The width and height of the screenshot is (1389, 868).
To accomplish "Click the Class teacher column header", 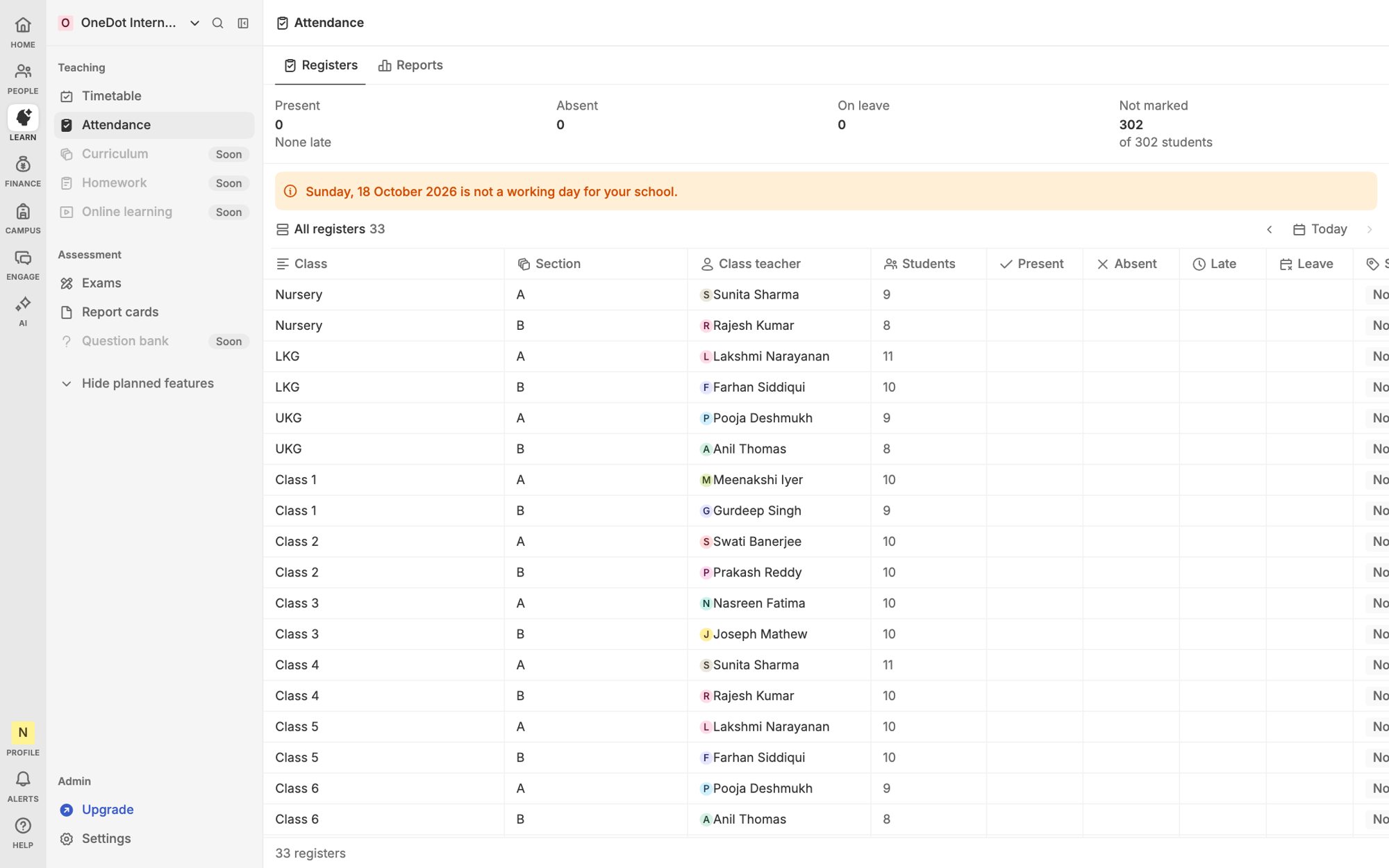I will (779, 264).
